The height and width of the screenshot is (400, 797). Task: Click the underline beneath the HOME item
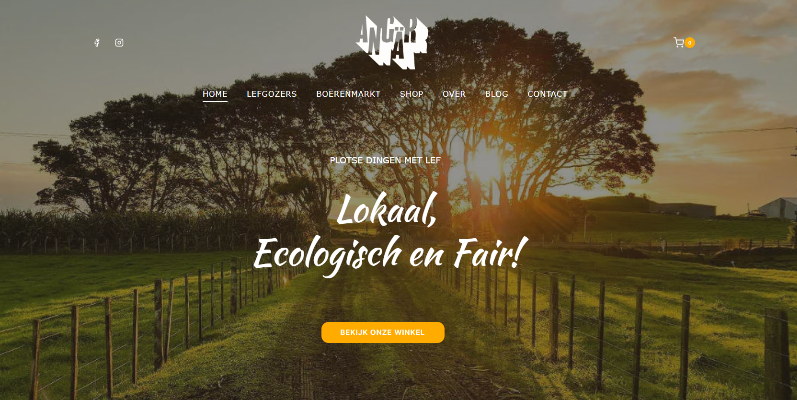coord(215,101)
